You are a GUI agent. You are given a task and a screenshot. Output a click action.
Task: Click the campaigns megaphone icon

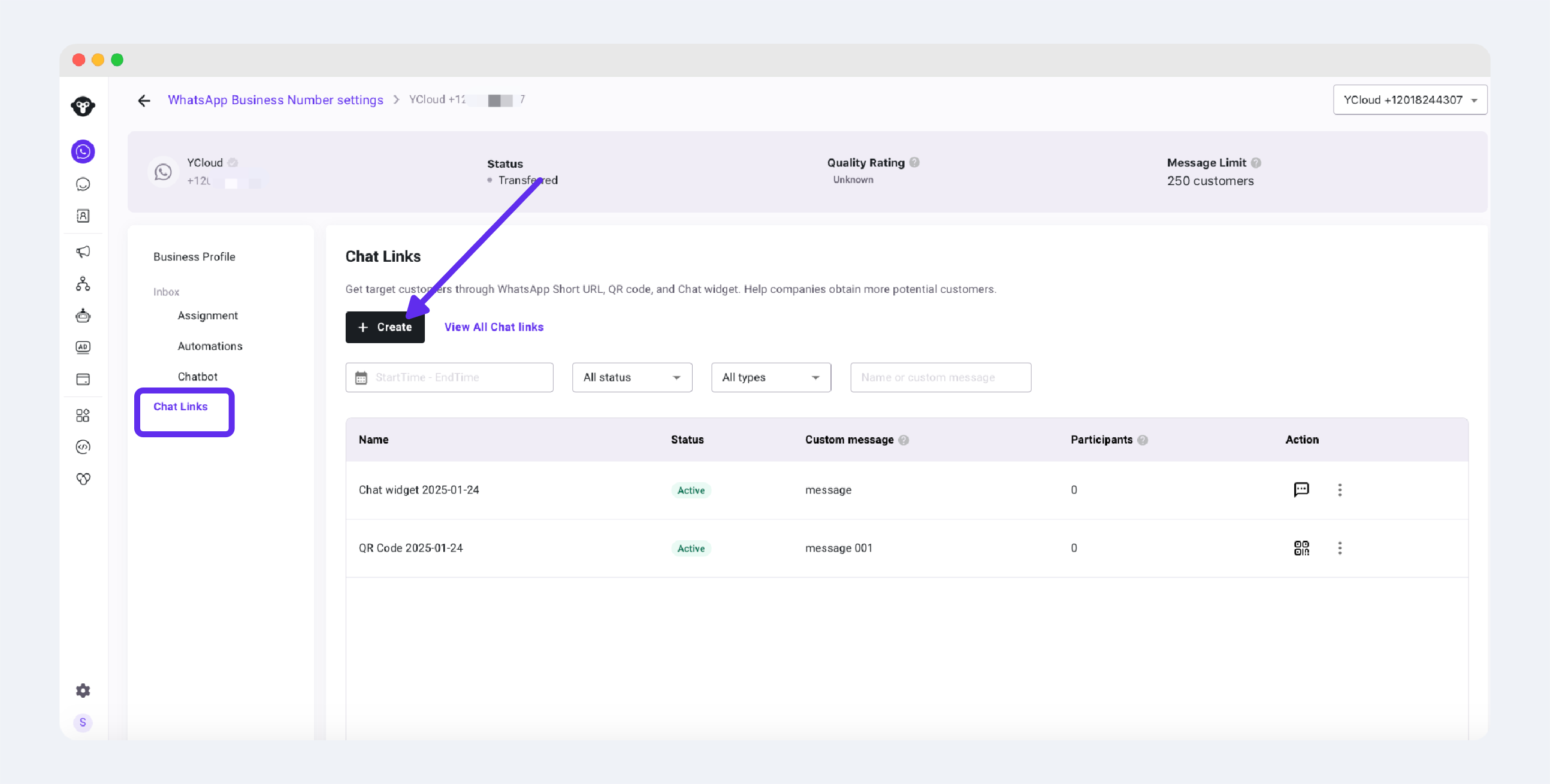tap(83, 252)
